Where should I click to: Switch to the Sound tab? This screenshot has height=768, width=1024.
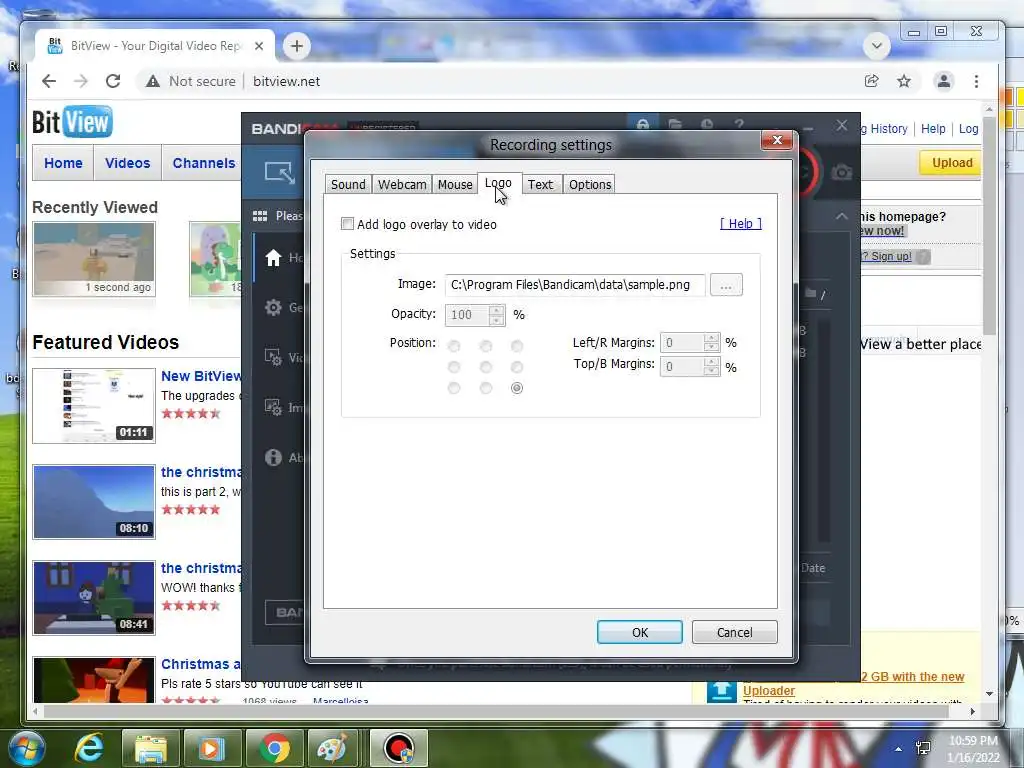[x=348, y=184]
